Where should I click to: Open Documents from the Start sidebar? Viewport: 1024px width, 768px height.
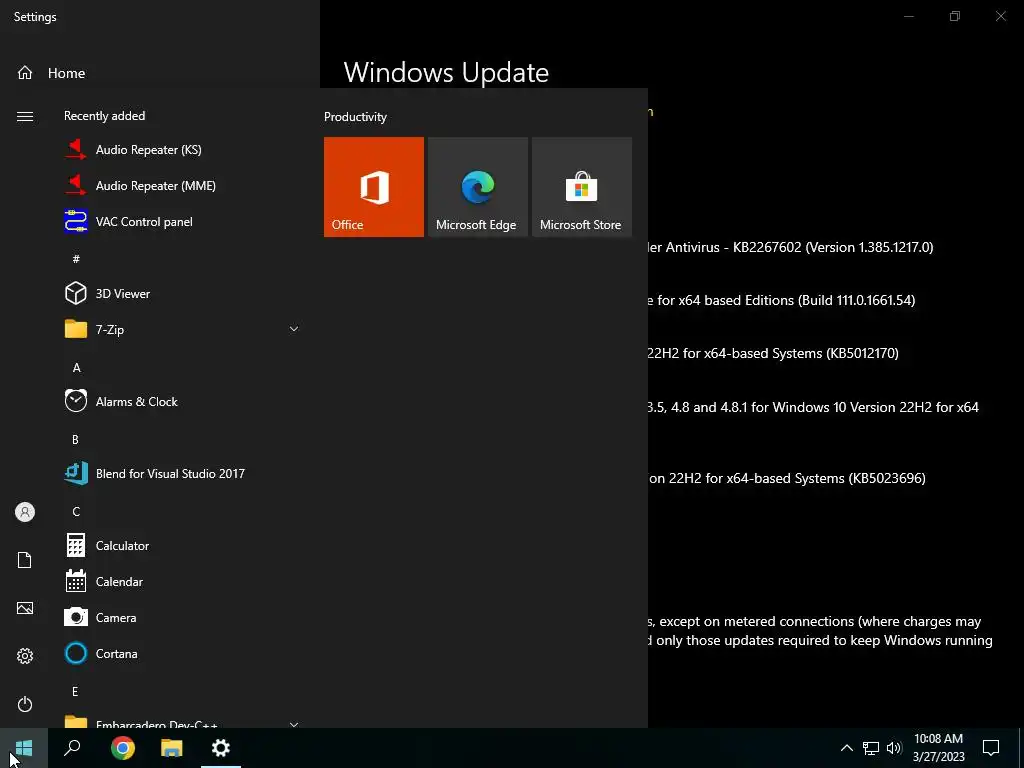coord(25,560)
